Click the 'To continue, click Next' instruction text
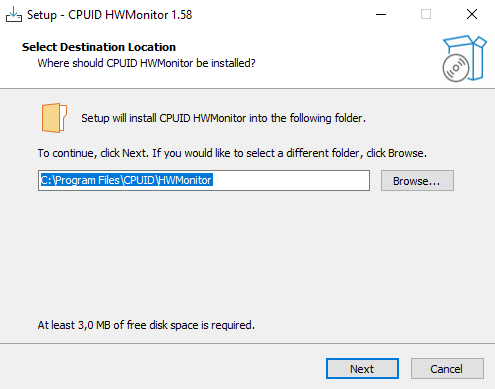 (232, 153)
